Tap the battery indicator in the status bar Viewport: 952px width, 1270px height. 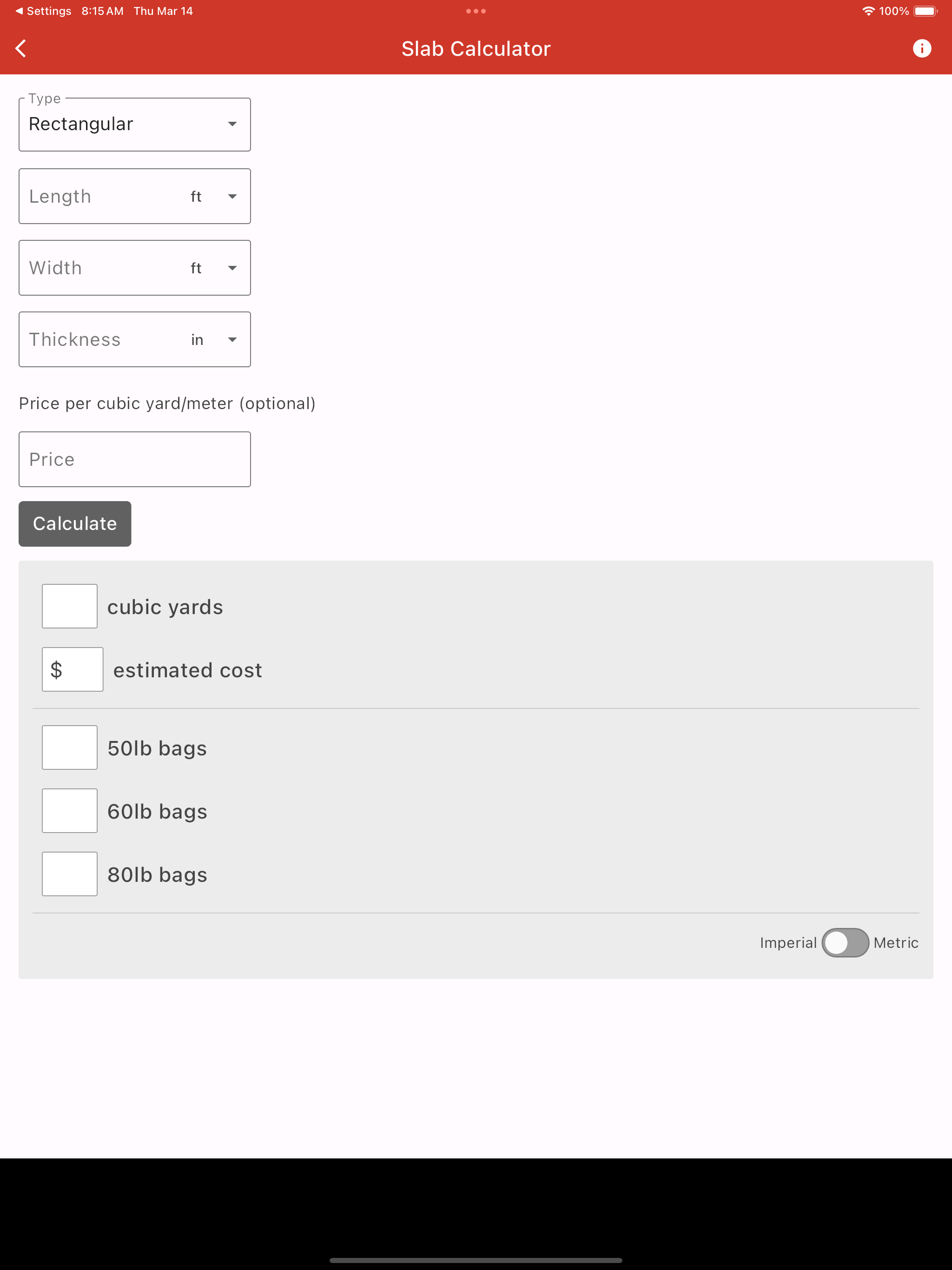925,10
